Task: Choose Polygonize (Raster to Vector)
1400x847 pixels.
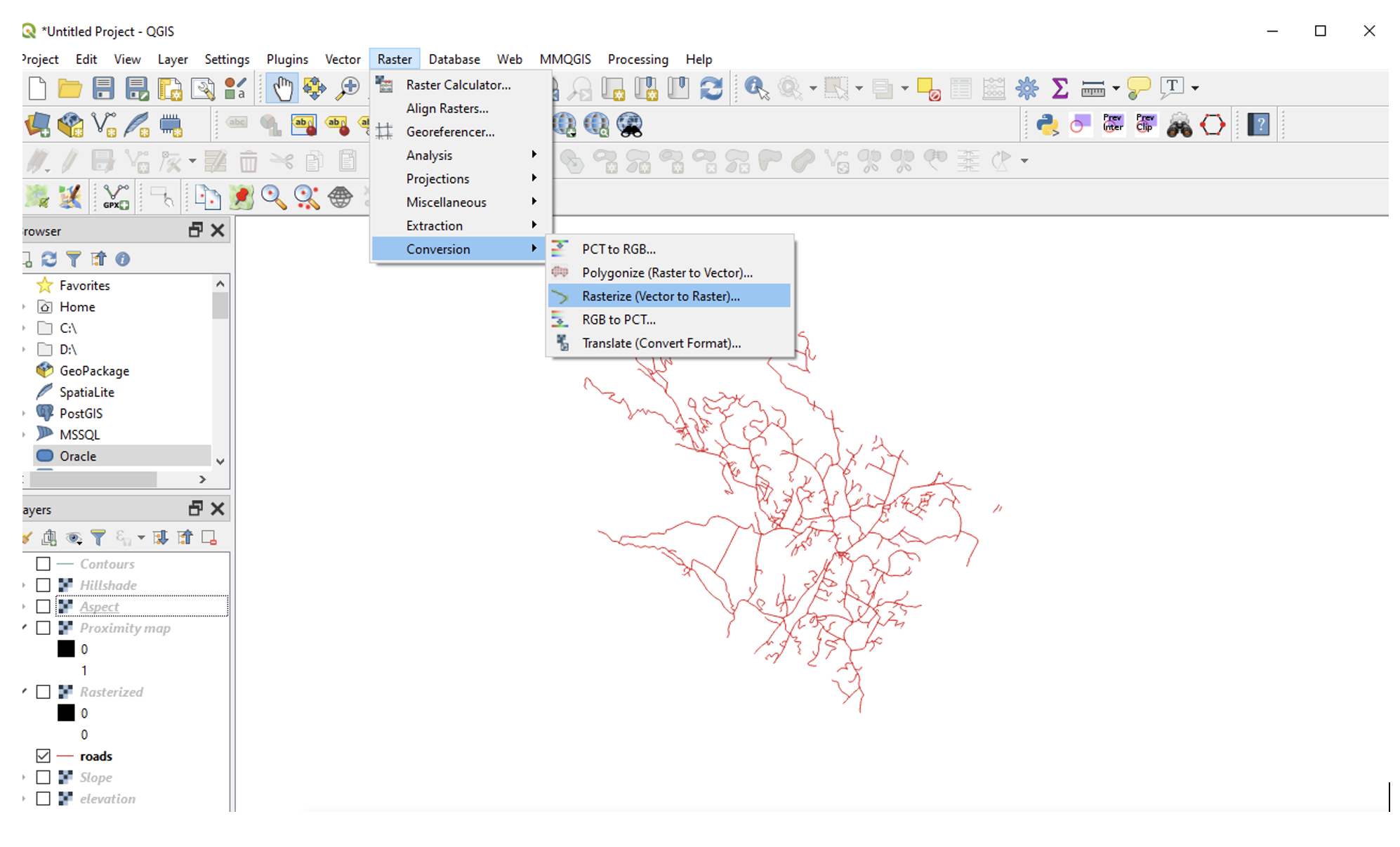Action: (669, 273)
